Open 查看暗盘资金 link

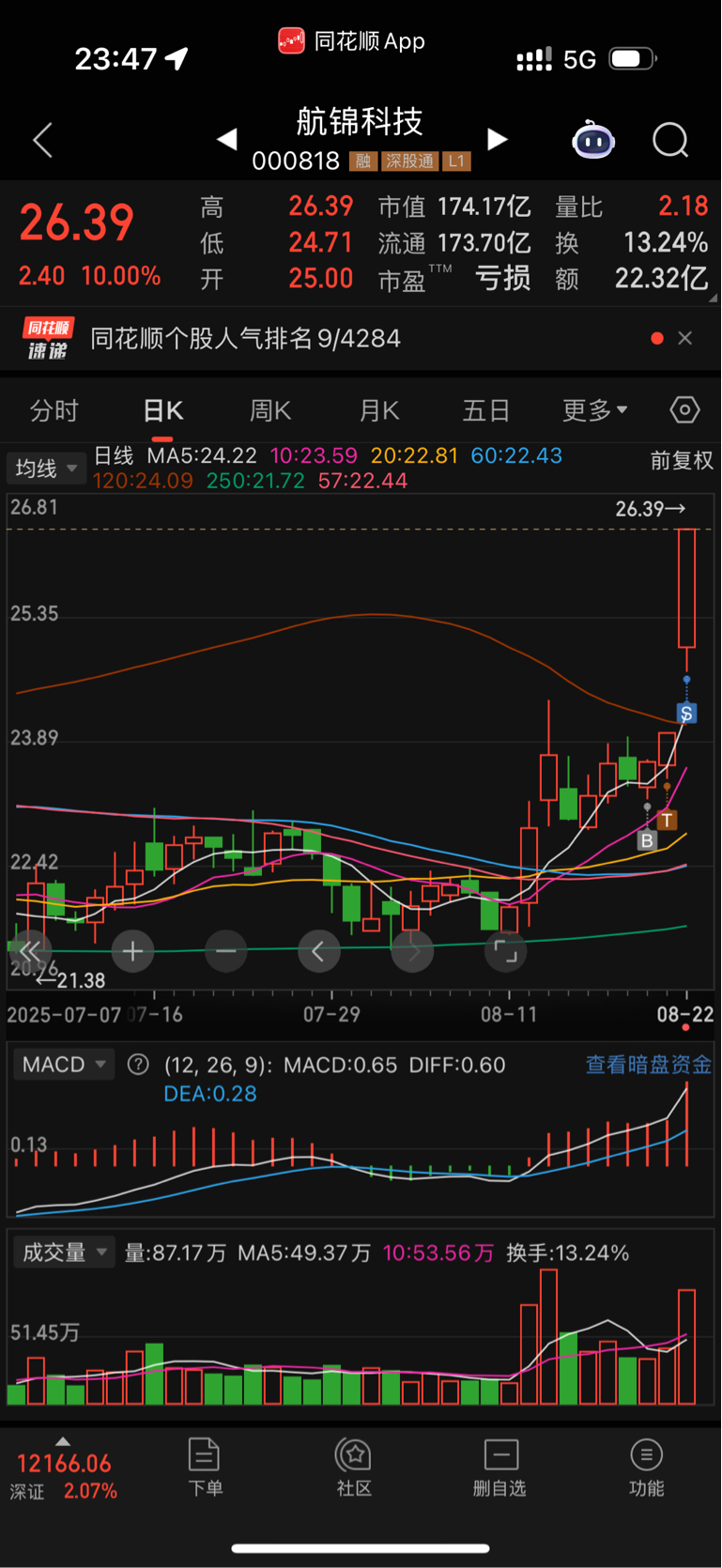pyautogui.click(x=649, y=1065)
